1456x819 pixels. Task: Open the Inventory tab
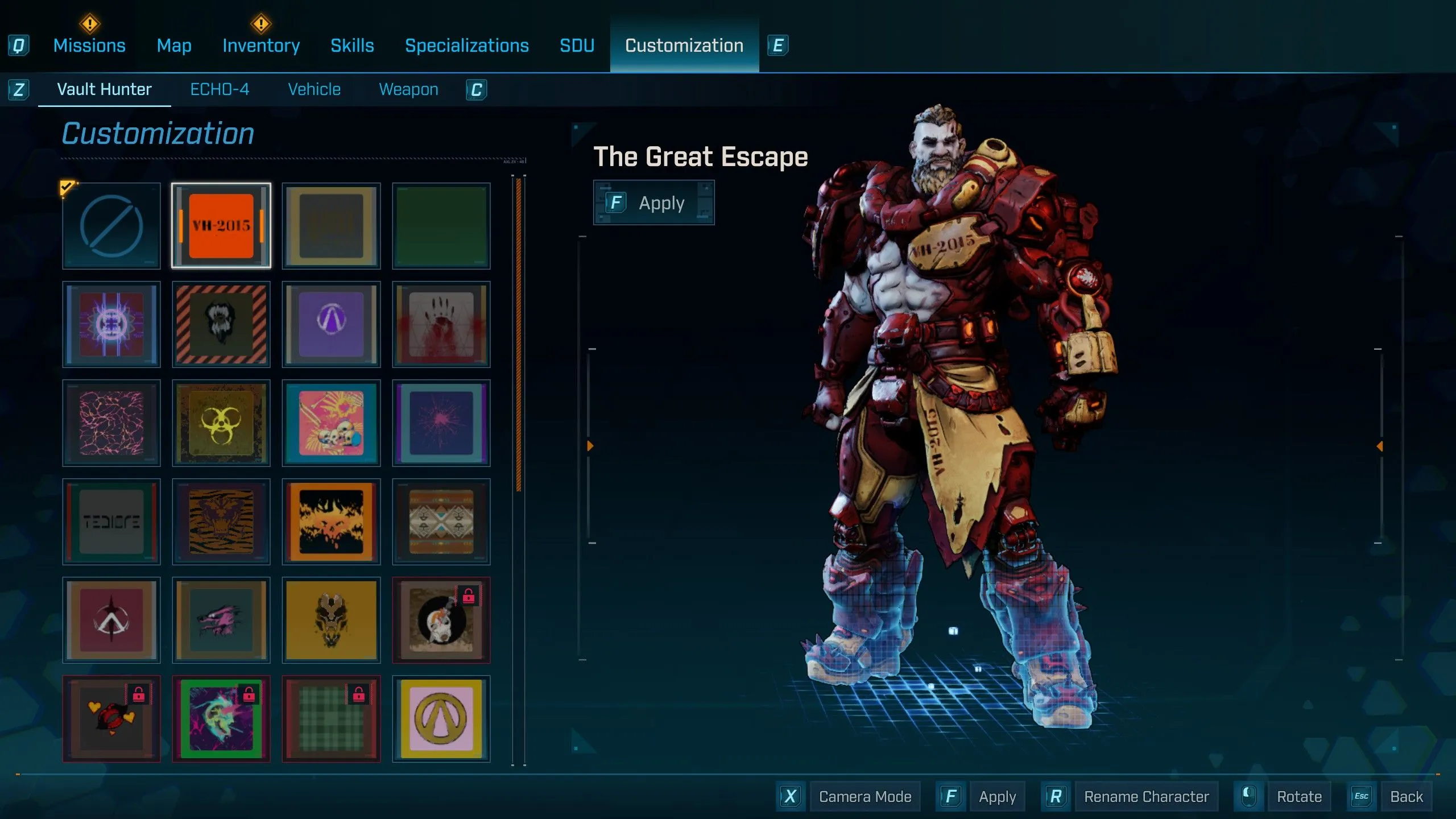(x=261, y=45)
